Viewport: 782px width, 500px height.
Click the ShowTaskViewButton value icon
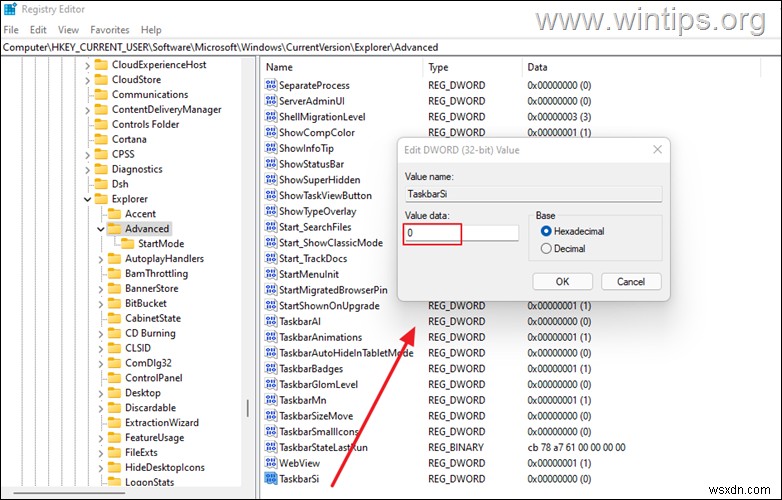(271, 195)
